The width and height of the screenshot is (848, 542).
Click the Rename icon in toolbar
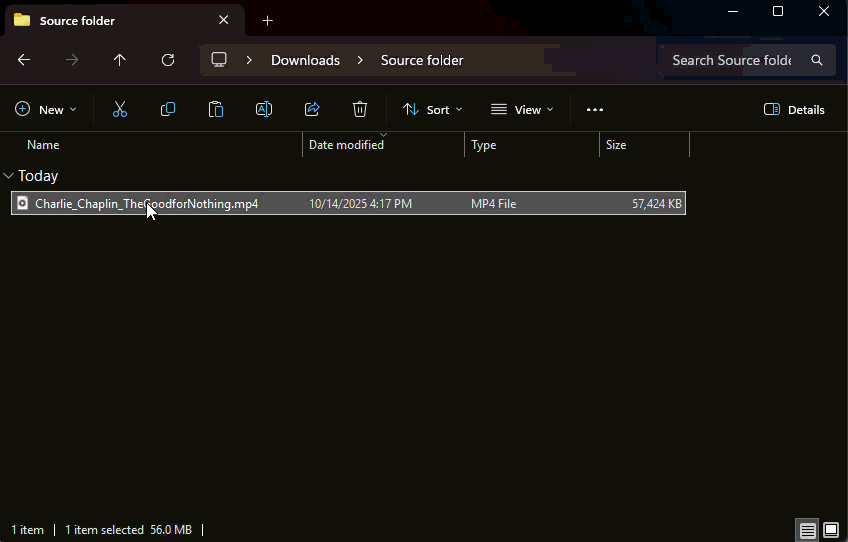(x=264, y=110)
